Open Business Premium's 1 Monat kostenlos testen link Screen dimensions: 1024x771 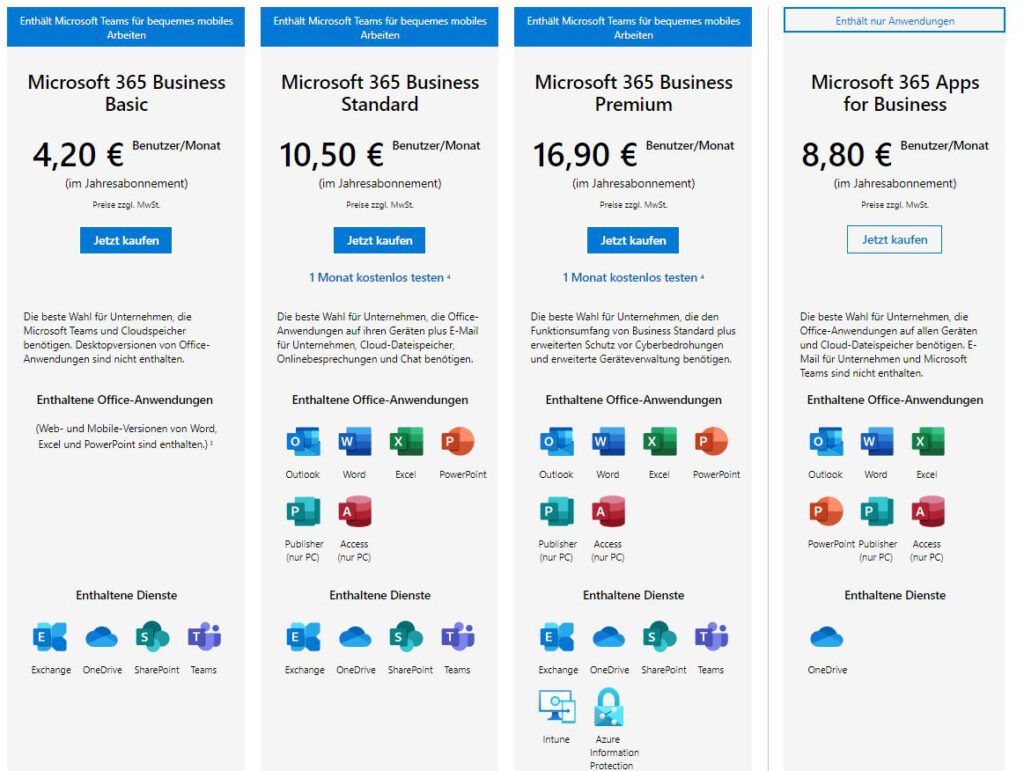coord(633,277)
